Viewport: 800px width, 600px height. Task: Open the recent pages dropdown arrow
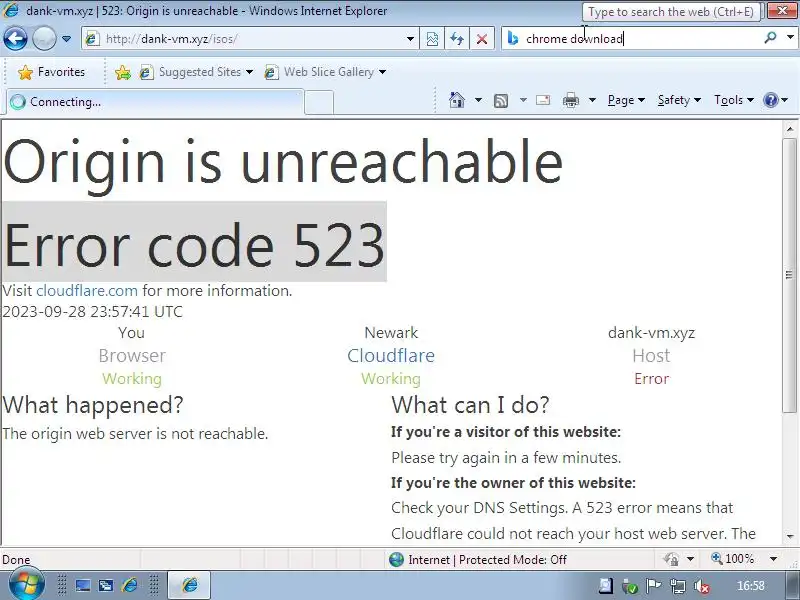(x=66, y=39)
